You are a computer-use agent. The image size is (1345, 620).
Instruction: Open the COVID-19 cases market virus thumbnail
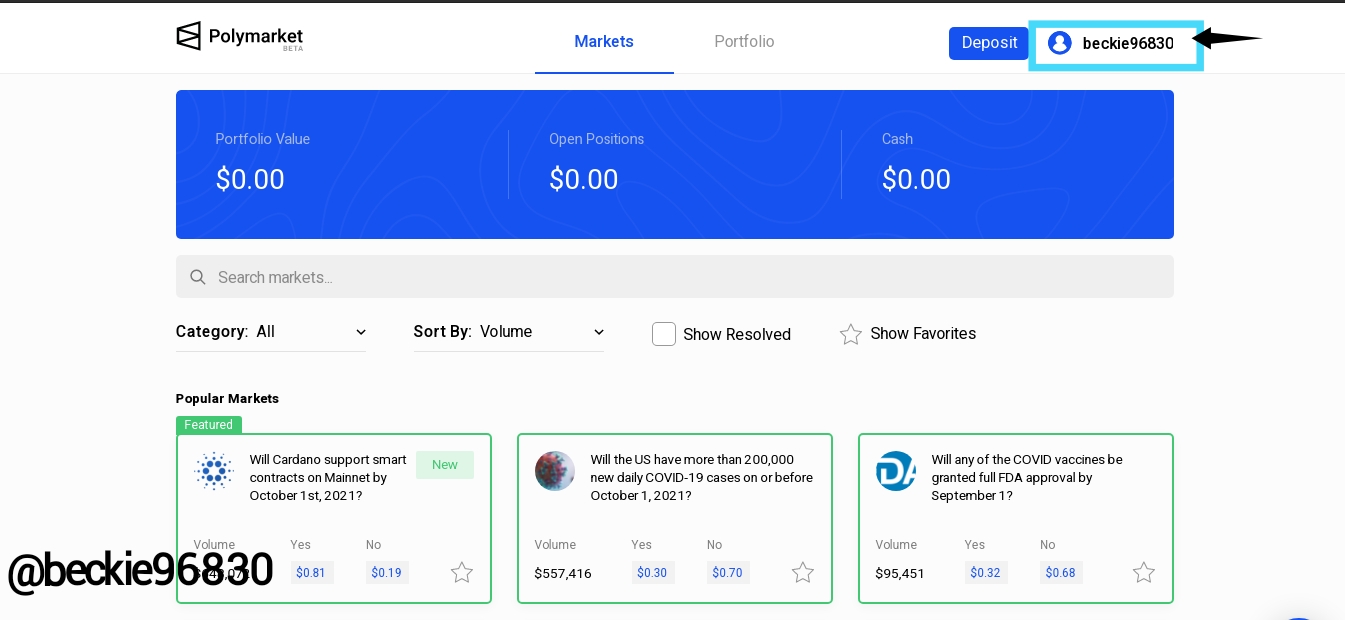[x=555, y=471]
